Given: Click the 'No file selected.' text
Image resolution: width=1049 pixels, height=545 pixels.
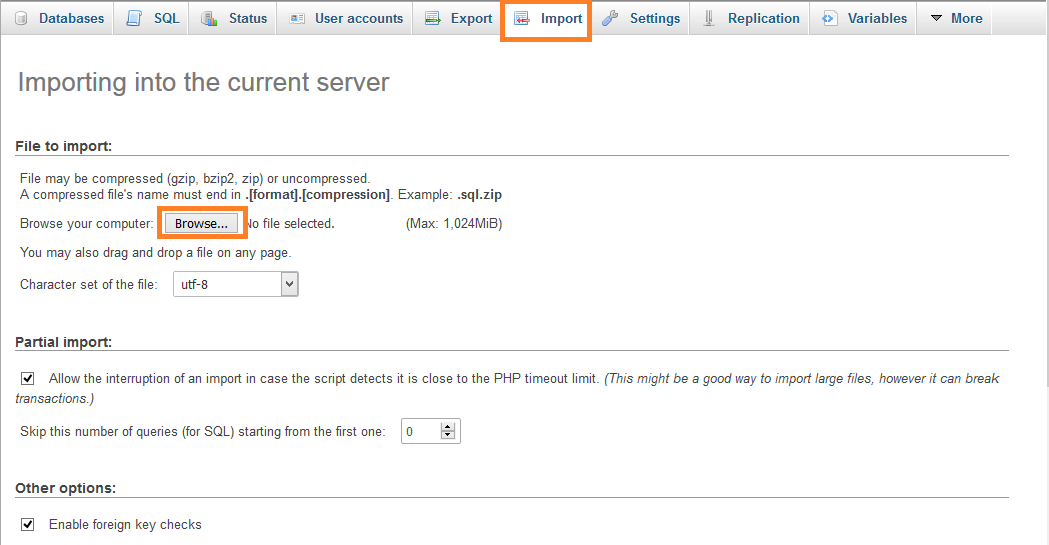Looking at the screenshot, I should click(x=292, y=223).
